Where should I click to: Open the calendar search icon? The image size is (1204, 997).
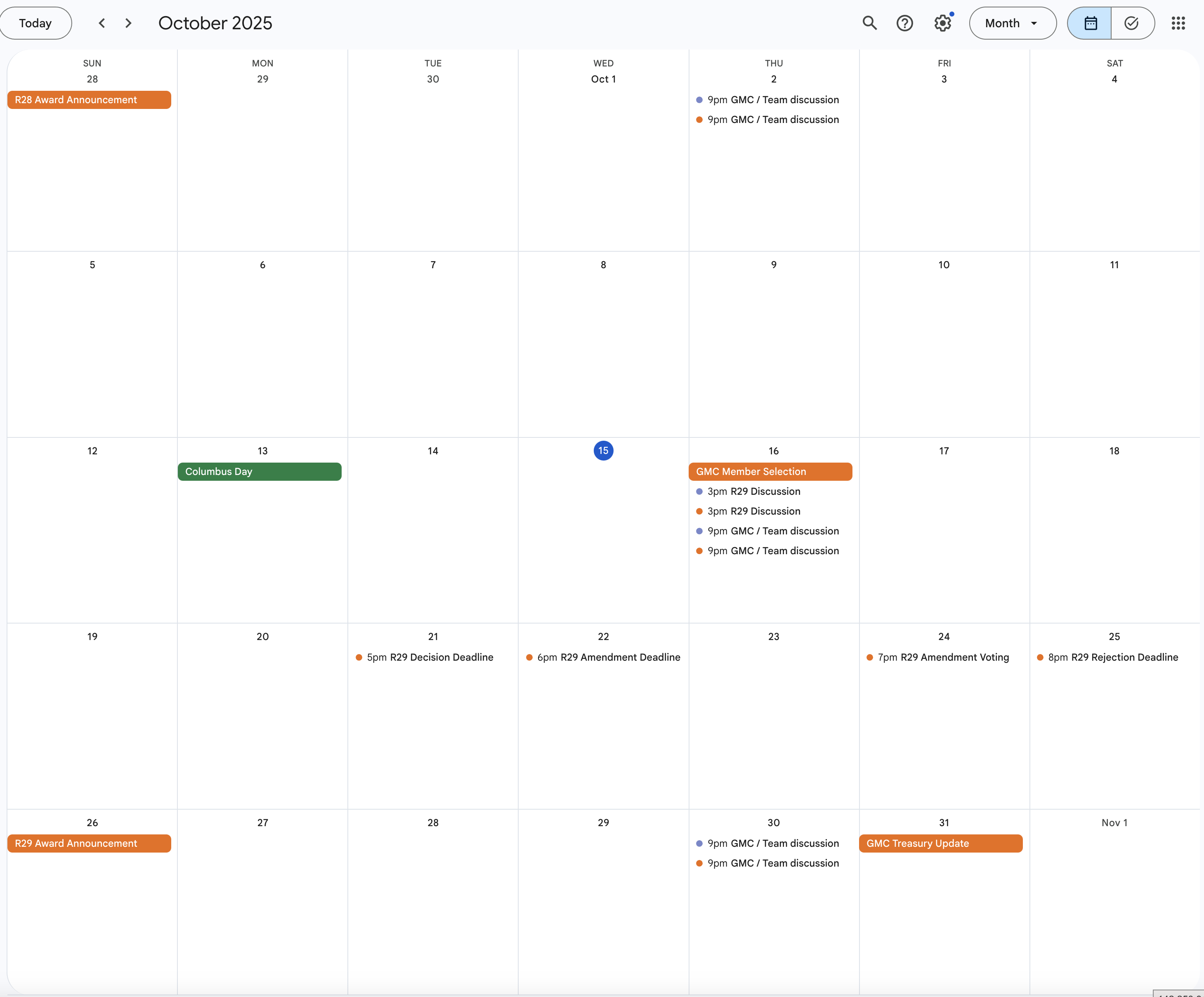(869, 23)
